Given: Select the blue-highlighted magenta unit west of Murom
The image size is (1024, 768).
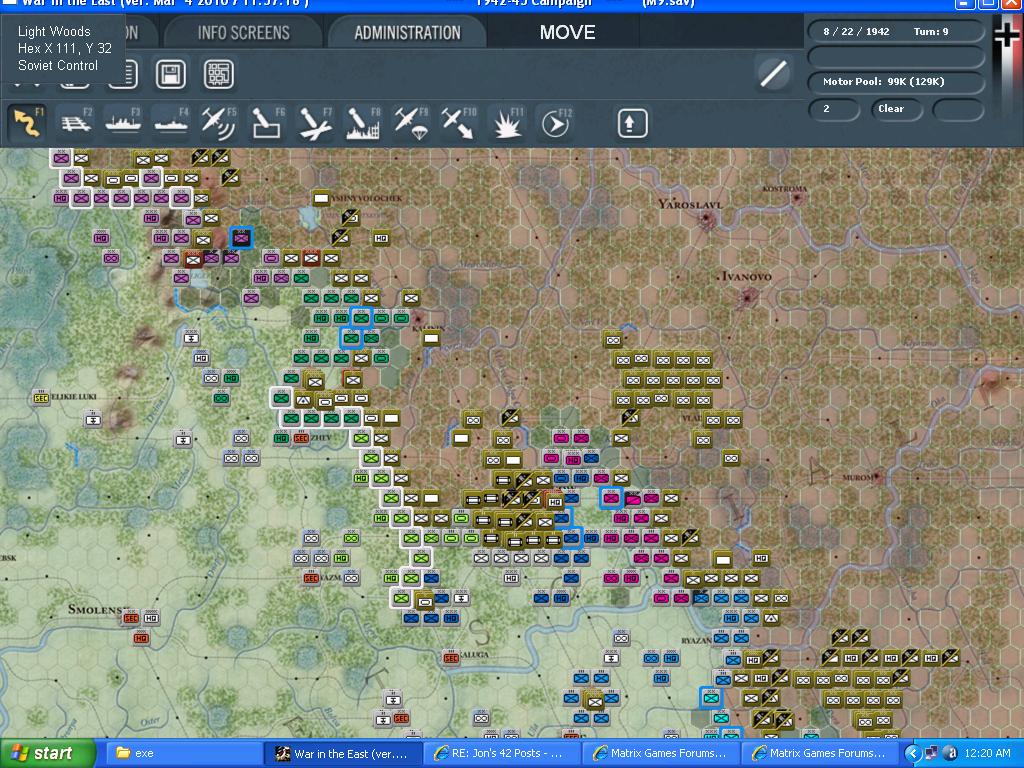Looking at the screenshot, I should point(611,498).
